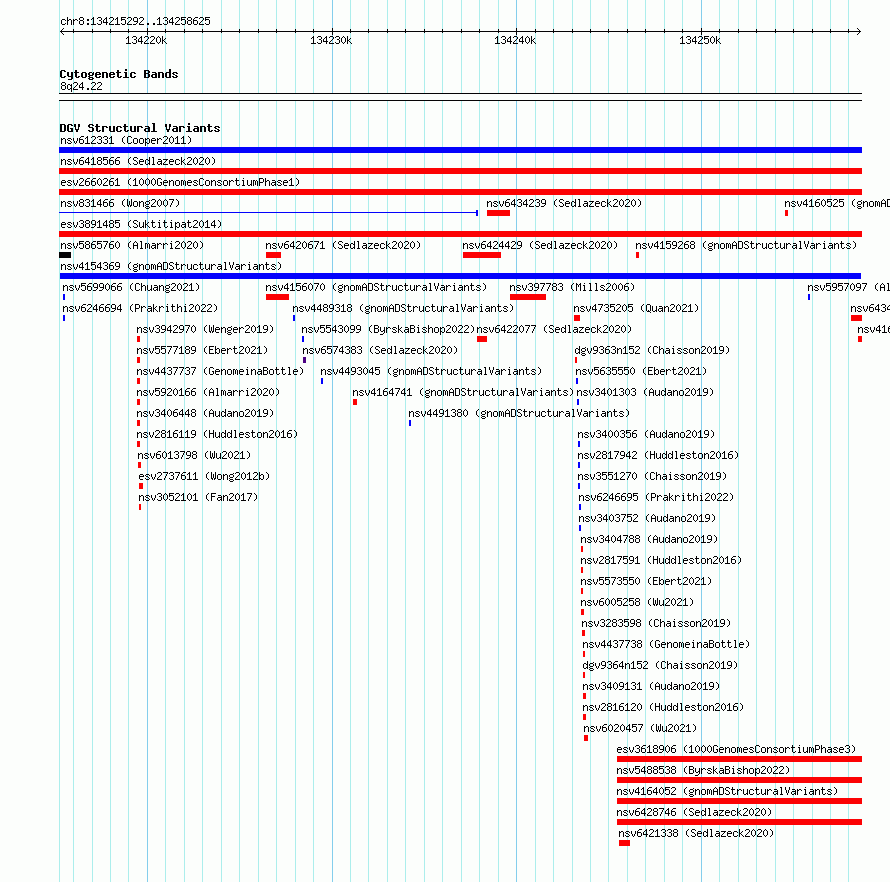Click esv2737611 (Wong2012b) label
The width and height of the screenshot is (890, 882).
[x=204, y=476]
